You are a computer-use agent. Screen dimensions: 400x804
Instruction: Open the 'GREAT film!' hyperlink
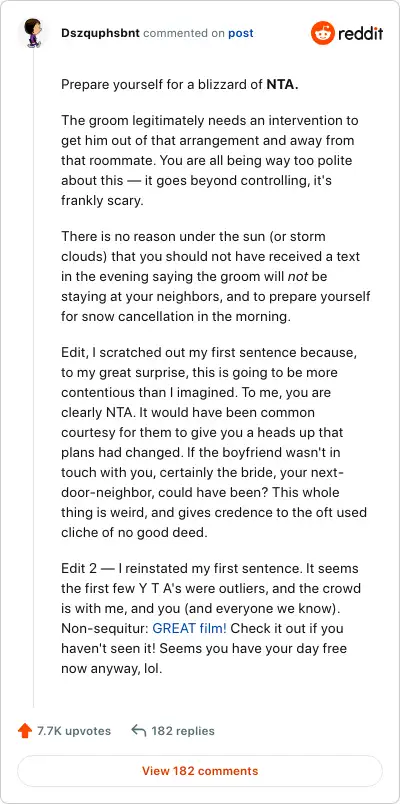(190, 628)
